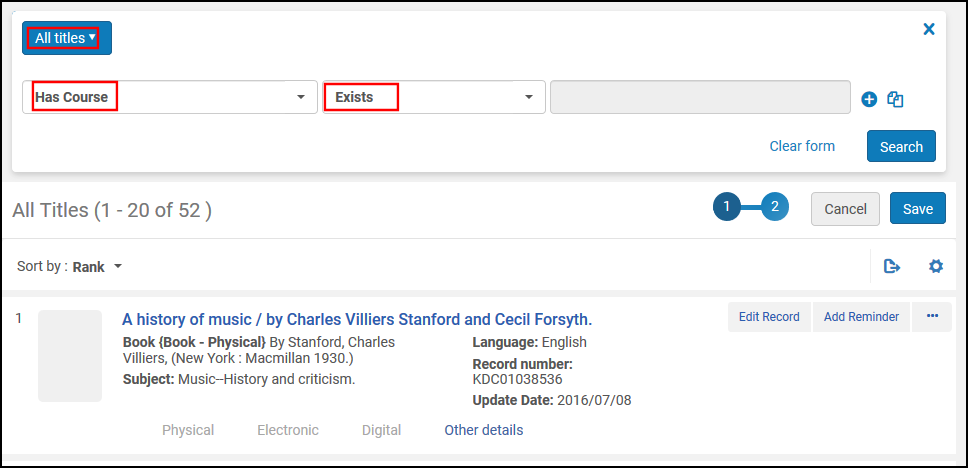Viewport: 968px width, 468px height.
Task: Click Clear form link
Action: [x=802, y=146]
